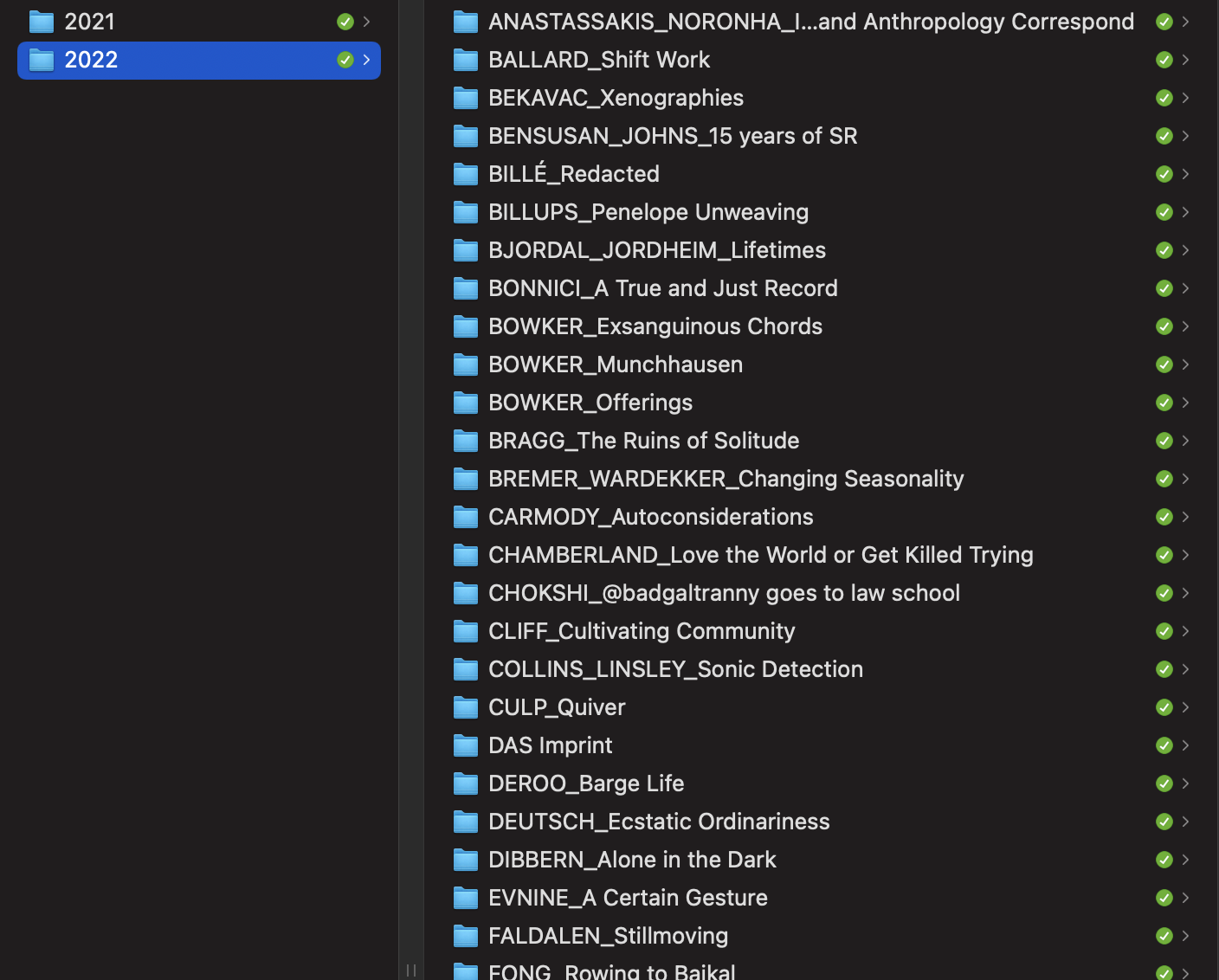
Task: Click the blue folder icon for 2021
Action: pos(41,21)
